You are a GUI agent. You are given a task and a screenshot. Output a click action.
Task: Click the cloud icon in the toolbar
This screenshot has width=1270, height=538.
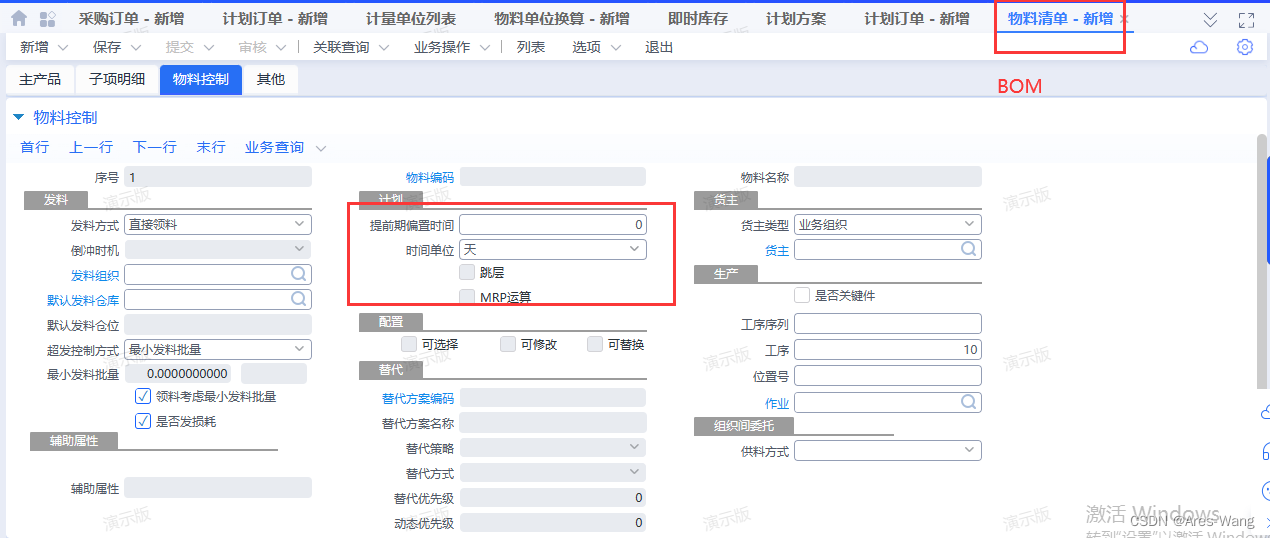pos(1198,47)
